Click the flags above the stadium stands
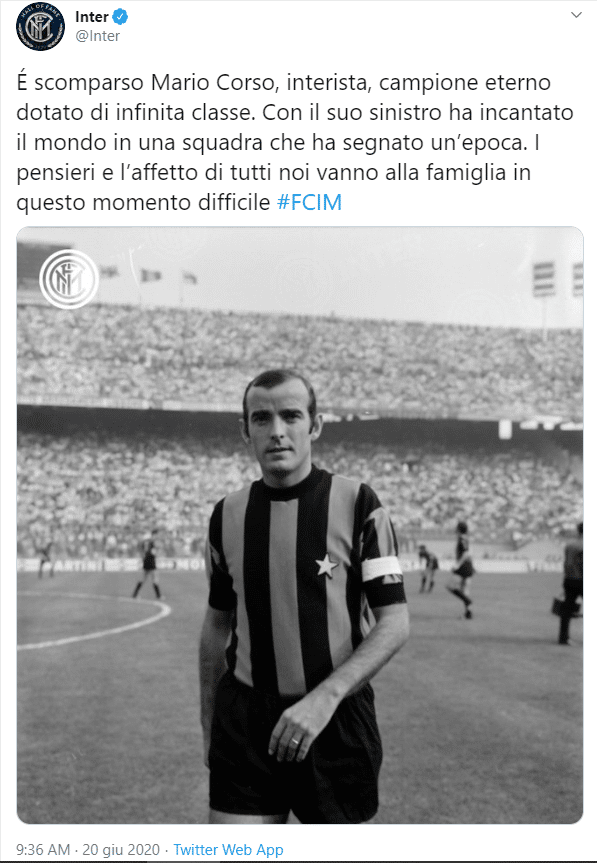Image resolution: width=597 pixels, height=863 pixels. pos(149,275)
